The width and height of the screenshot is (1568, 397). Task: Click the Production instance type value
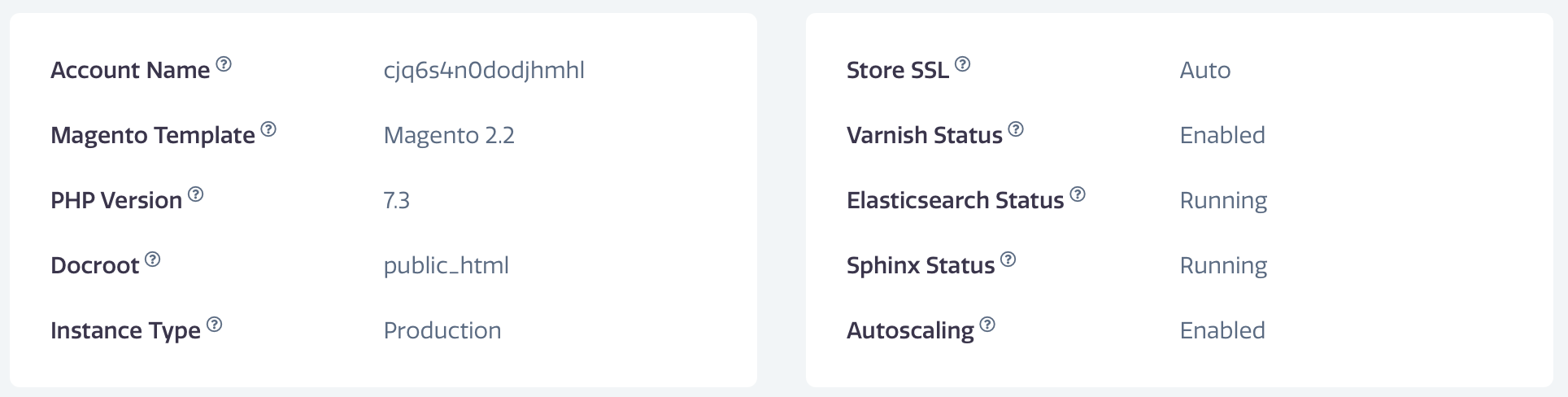[x=442, y=330]
